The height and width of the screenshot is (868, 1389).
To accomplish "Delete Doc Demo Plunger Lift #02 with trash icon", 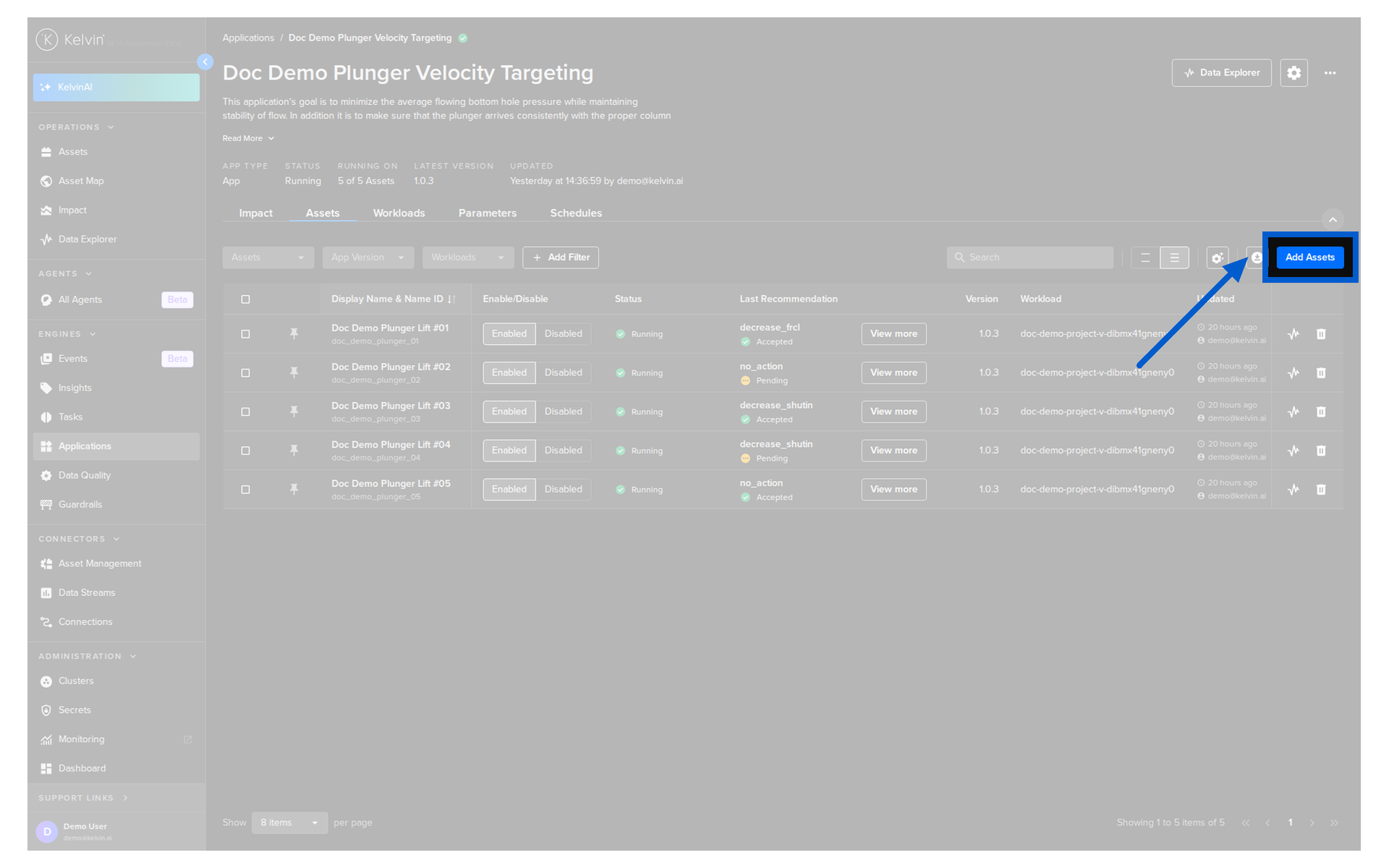I will click(1321, 373).
